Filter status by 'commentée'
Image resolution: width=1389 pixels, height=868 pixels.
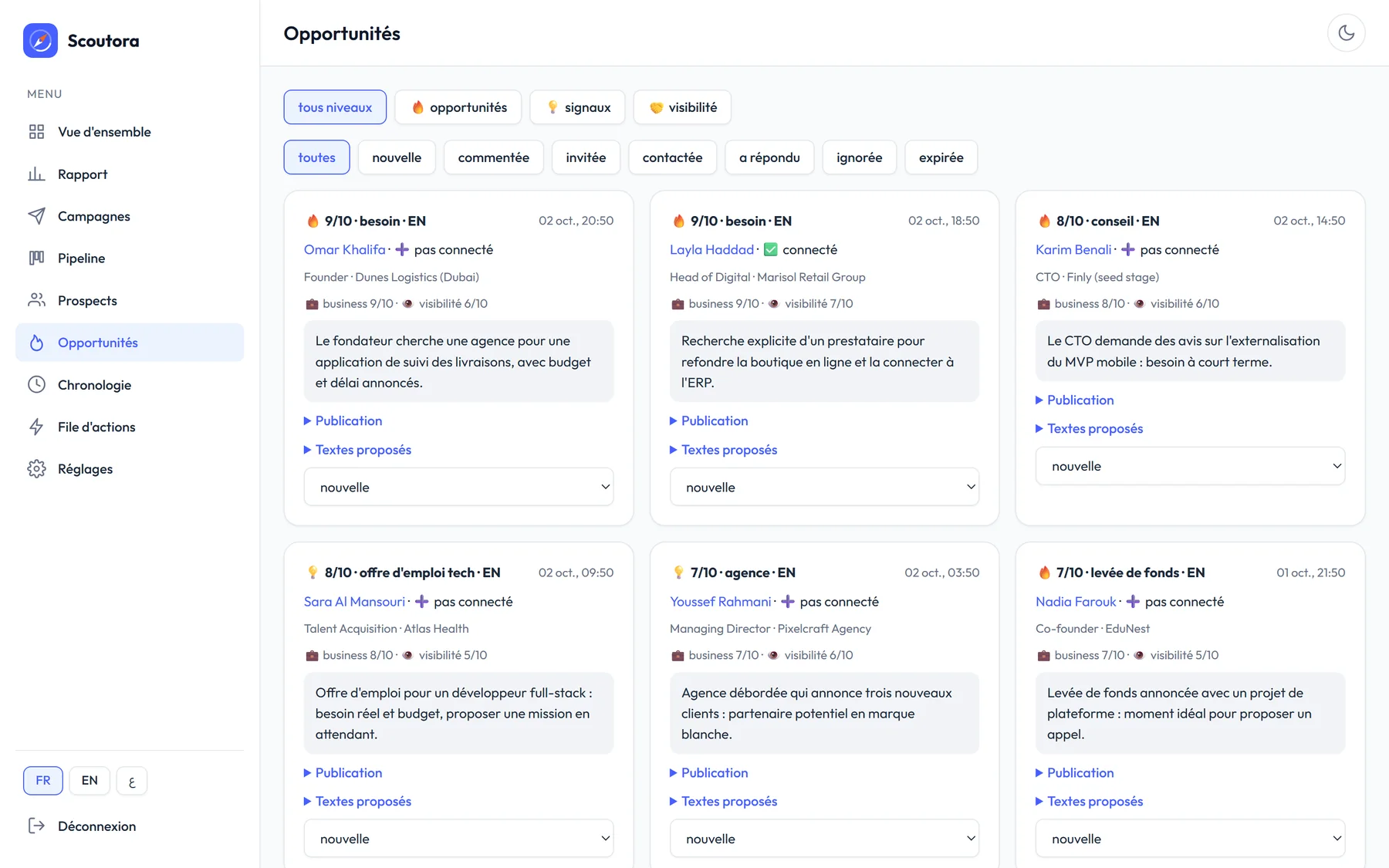click(x=494, y=157)
